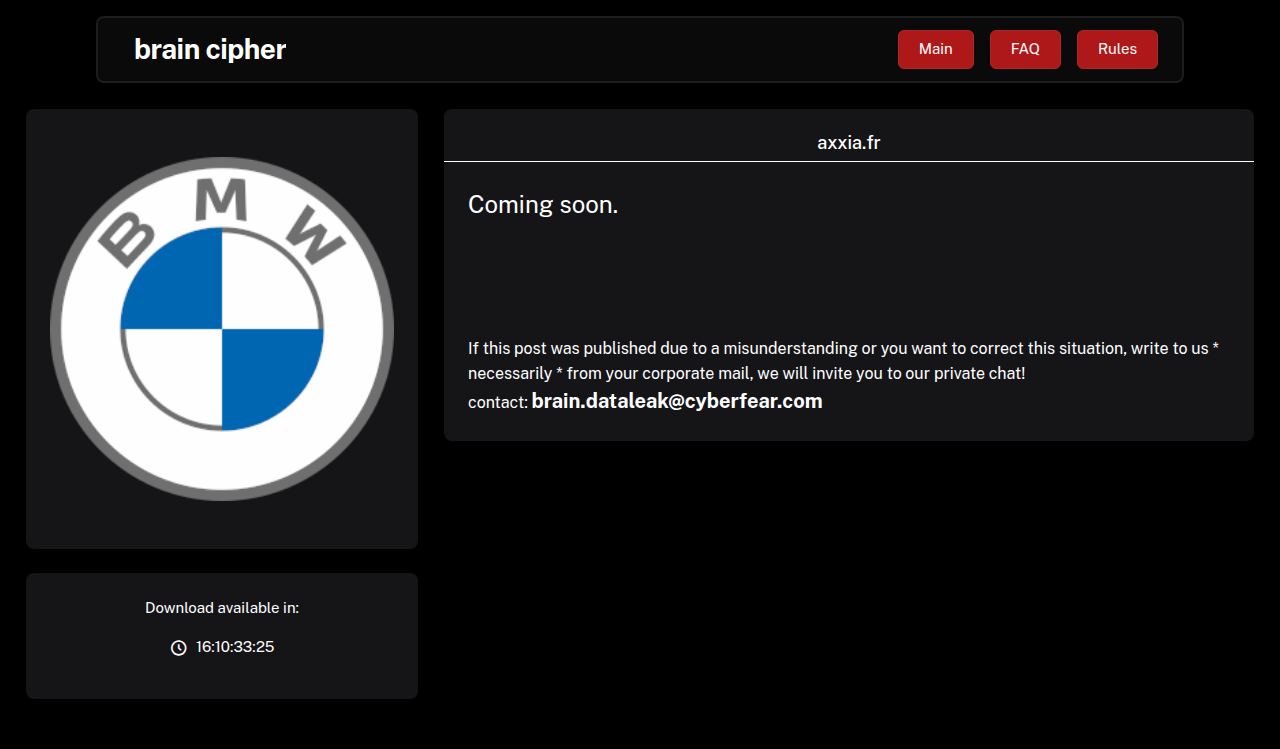
Task: Select the axxia.fr post heading
Action: (x=848, y=143)
